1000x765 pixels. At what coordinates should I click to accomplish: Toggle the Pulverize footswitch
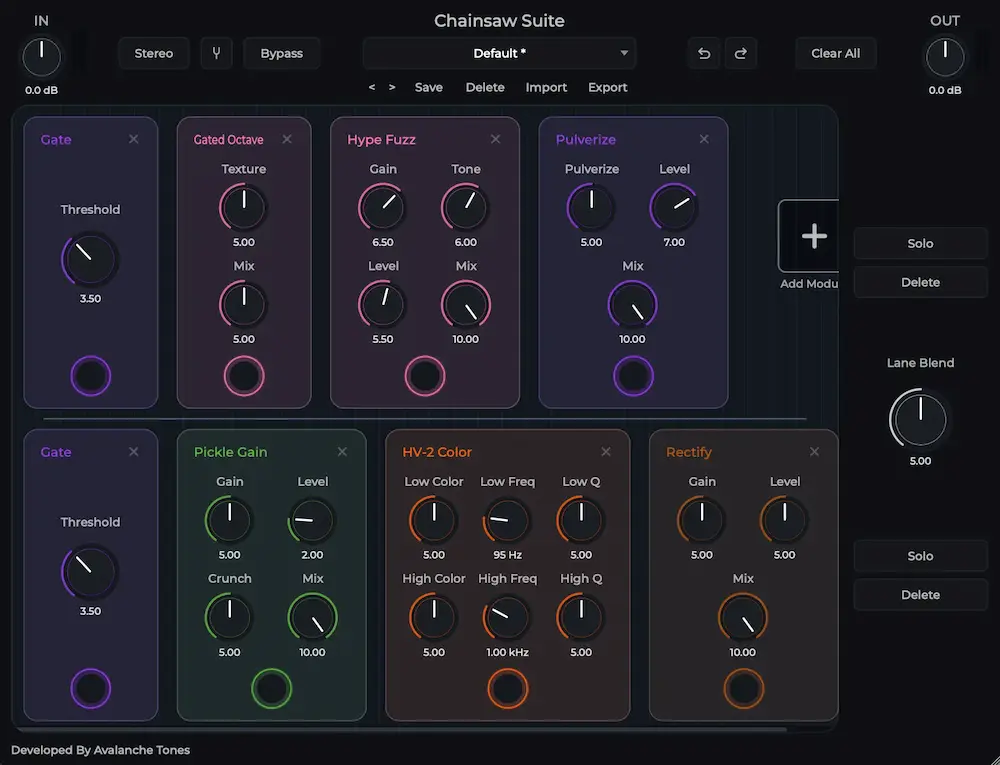pos(633,376)
